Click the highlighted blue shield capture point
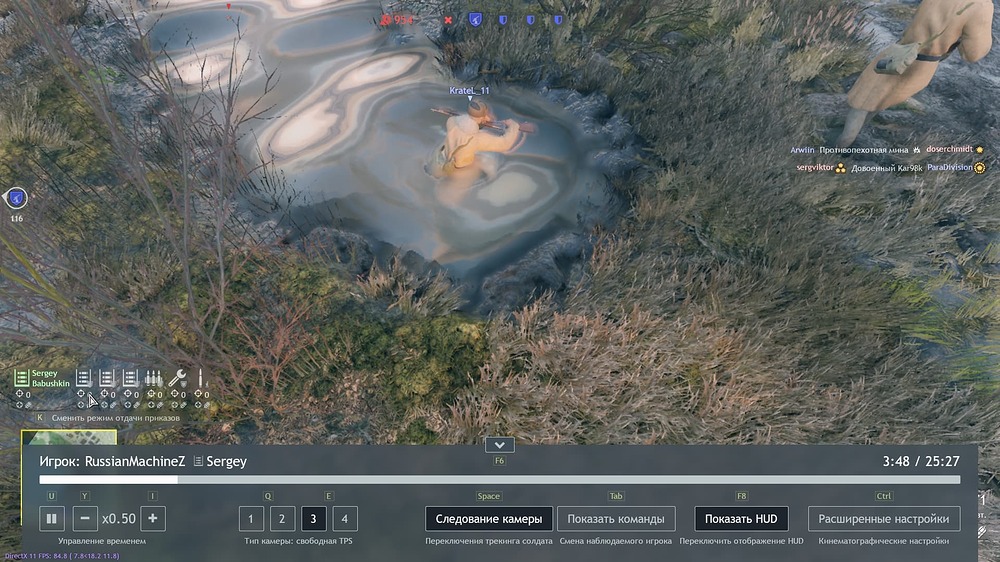The image size is (1000, 562). [477, 19]
